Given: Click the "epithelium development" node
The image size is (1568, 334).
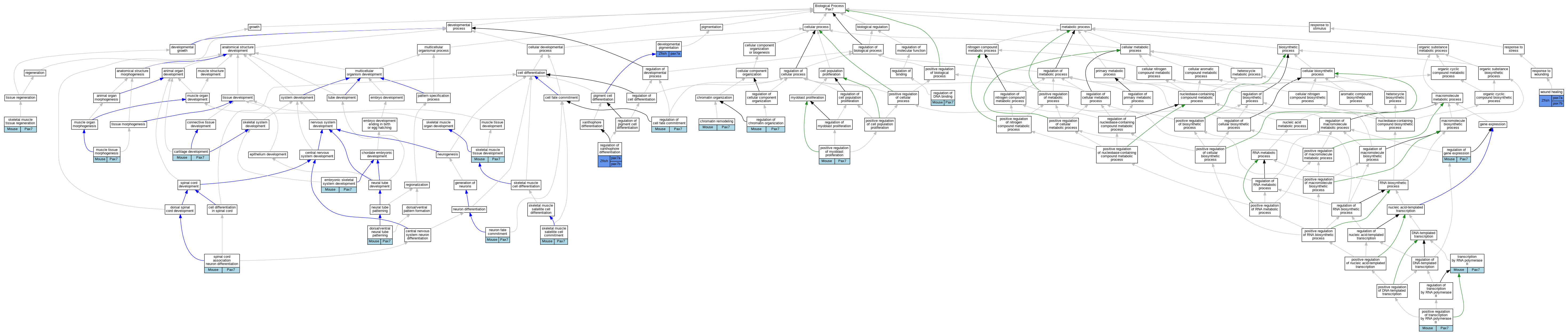Looking at the screenshot, I should (268, 155).
